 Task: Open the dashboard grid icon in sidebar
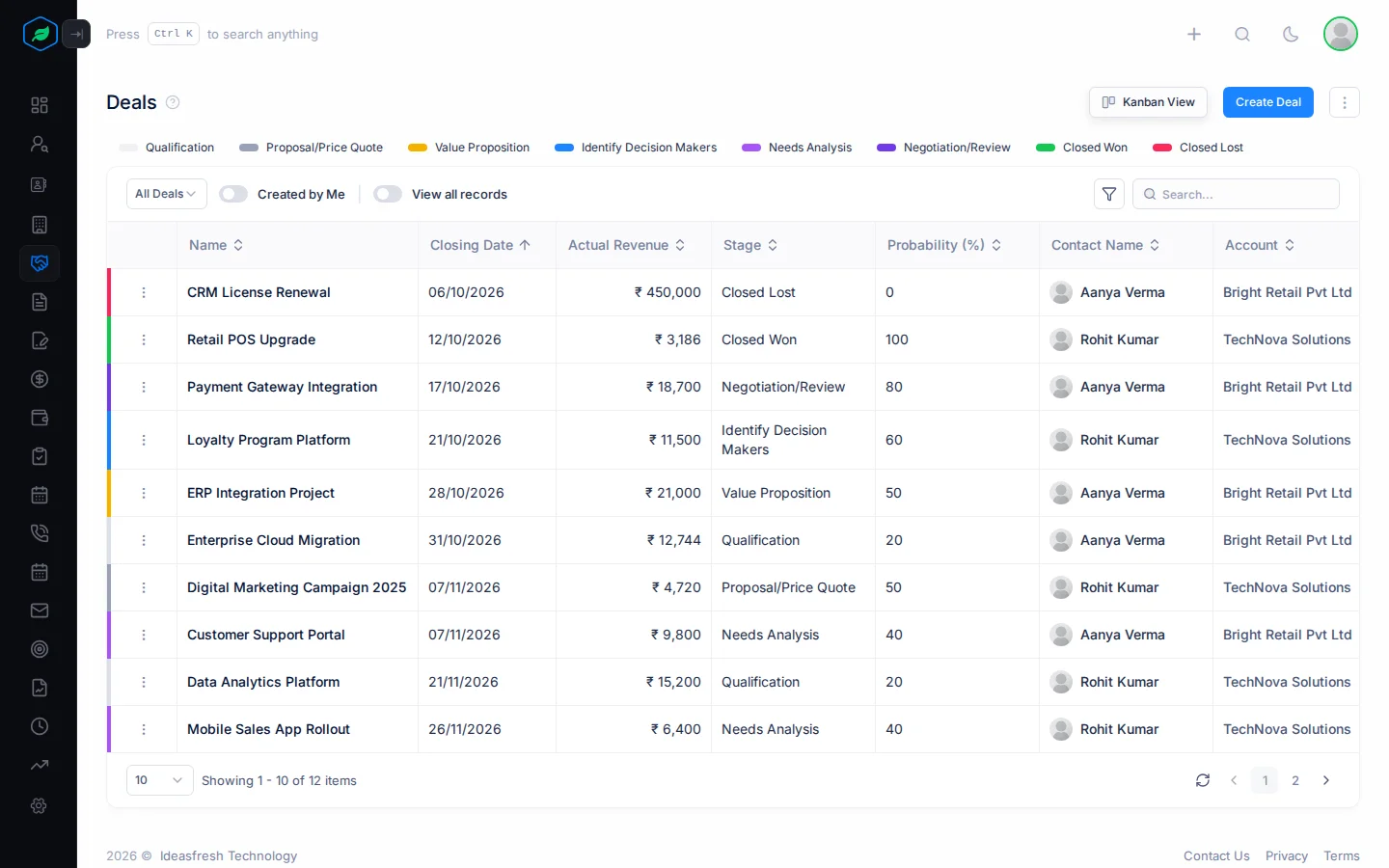click(40, 105)
